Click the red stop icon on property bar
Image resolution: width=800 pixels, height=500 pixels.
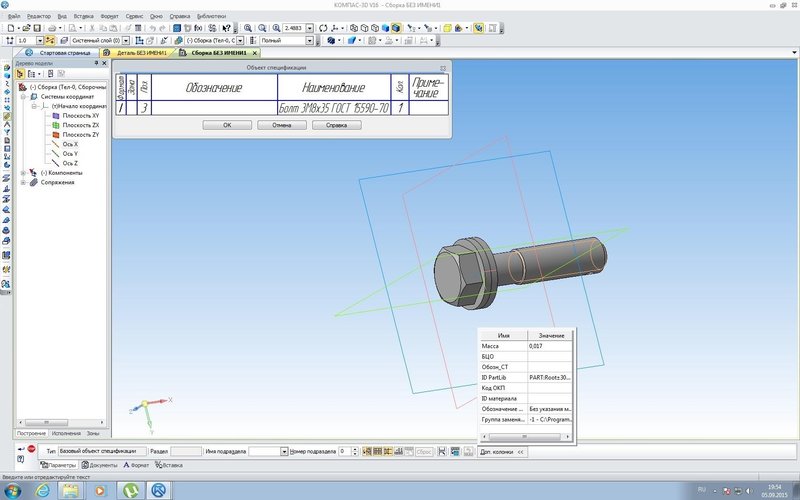[x=32, y=449]
